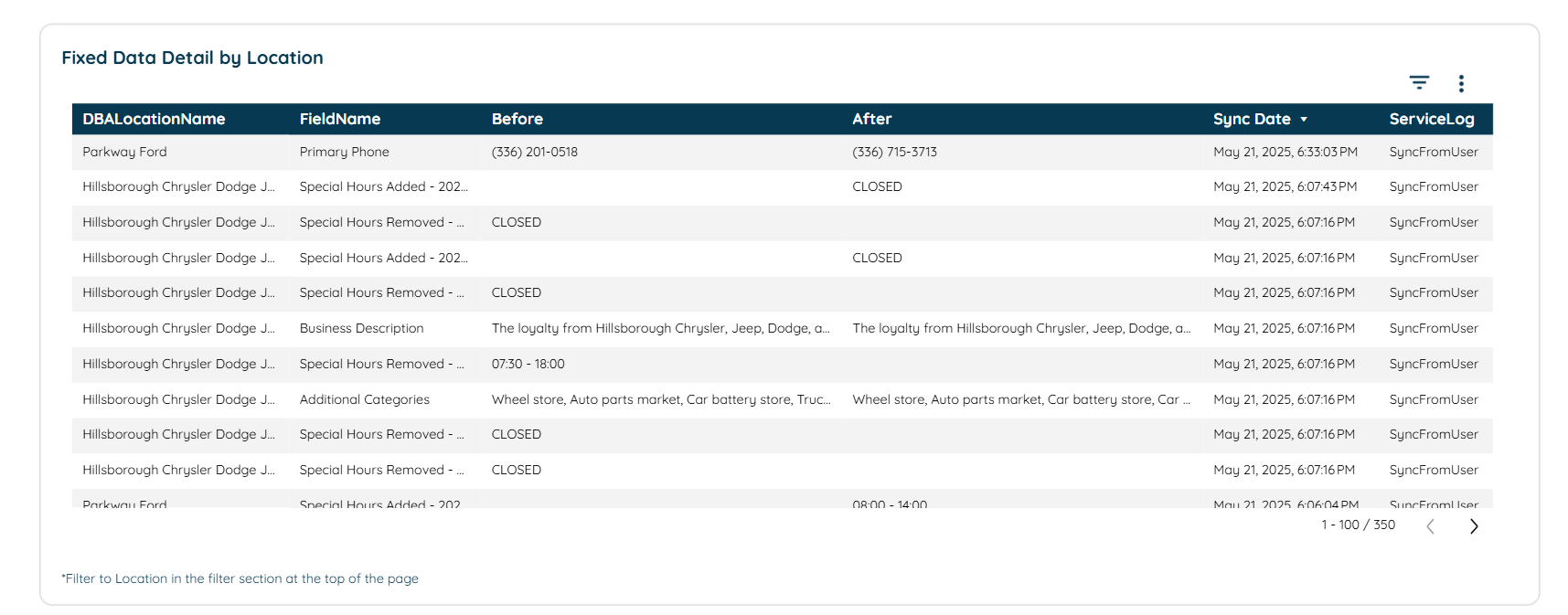Screen dimensions: 1568x615
Task: Click the 1 - 100 / 350 pagination label
Action: (x=1359, y=525)
